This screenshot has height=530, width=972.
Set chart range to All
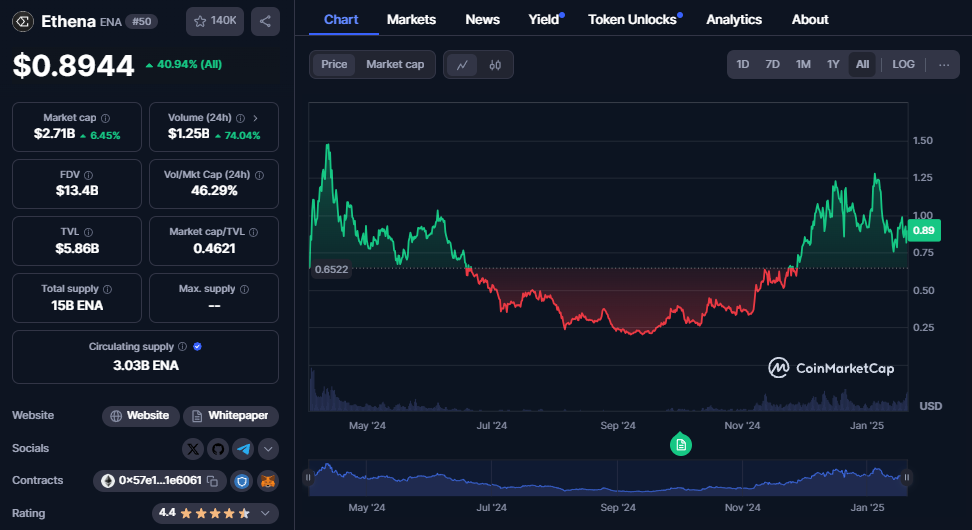862,64
